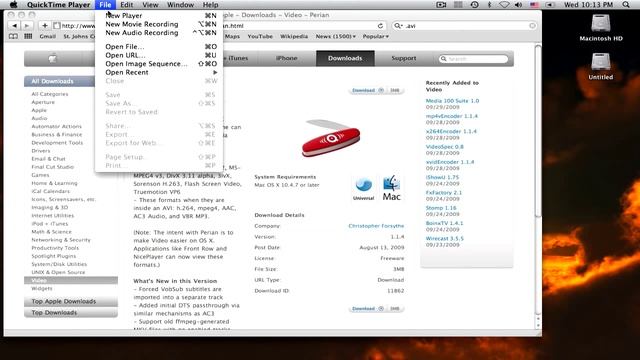Click the Apple site search field
The height and width of the screenshot is (360, 640).
[x=473, y=59]
